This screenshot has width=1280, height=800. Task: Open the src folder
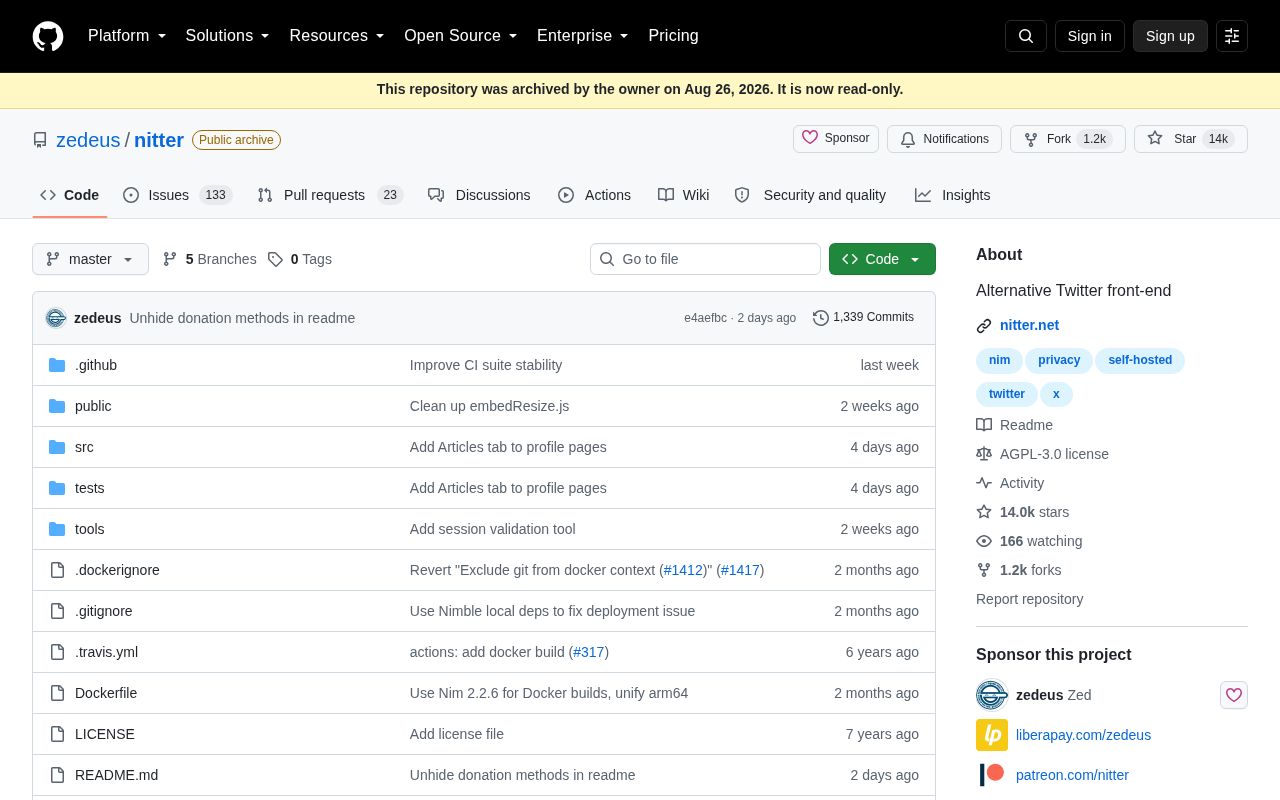[x=84, y=447]
